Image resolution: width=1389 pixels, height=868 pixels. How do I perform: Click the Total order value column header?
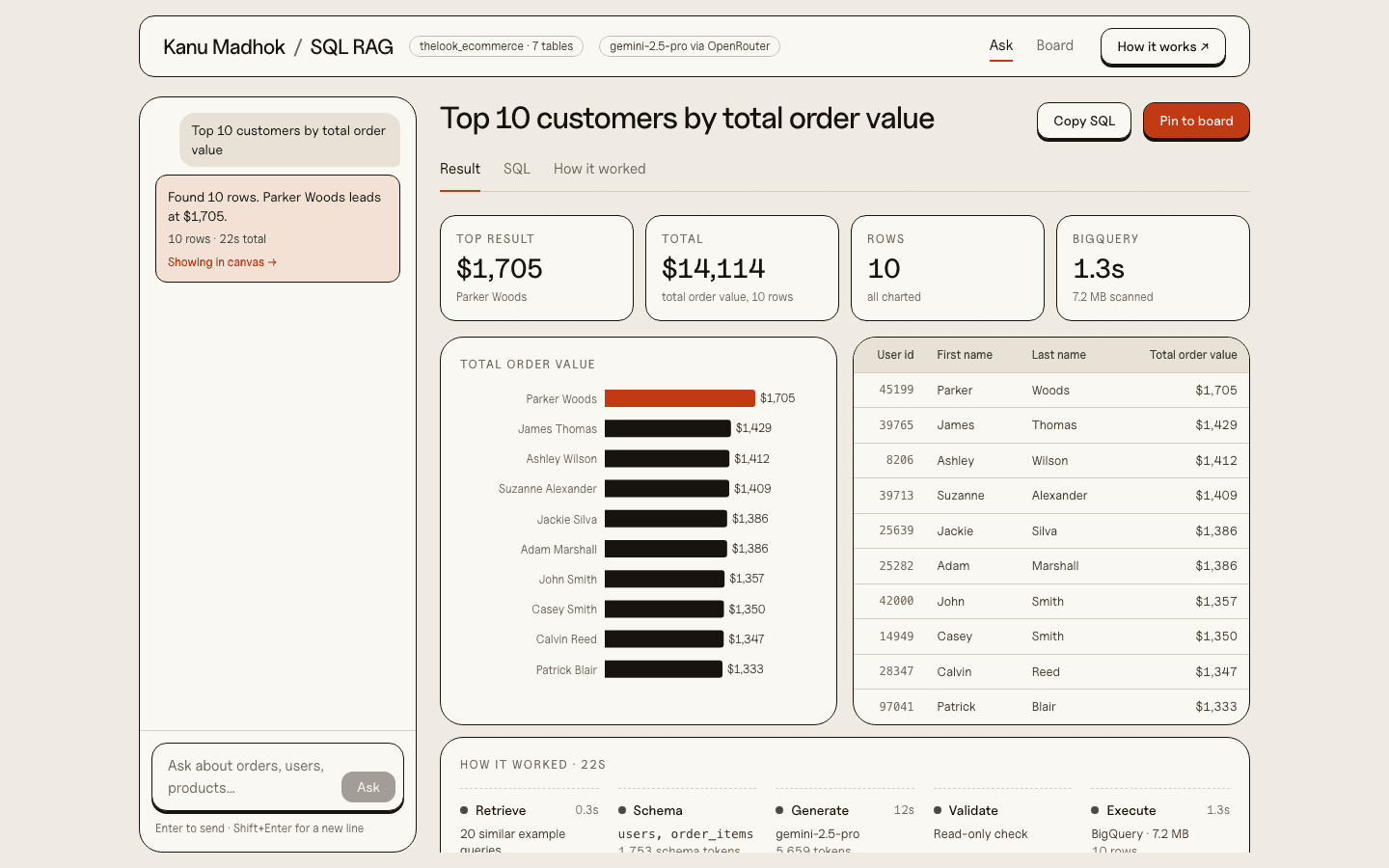[x=1193, y=355]
